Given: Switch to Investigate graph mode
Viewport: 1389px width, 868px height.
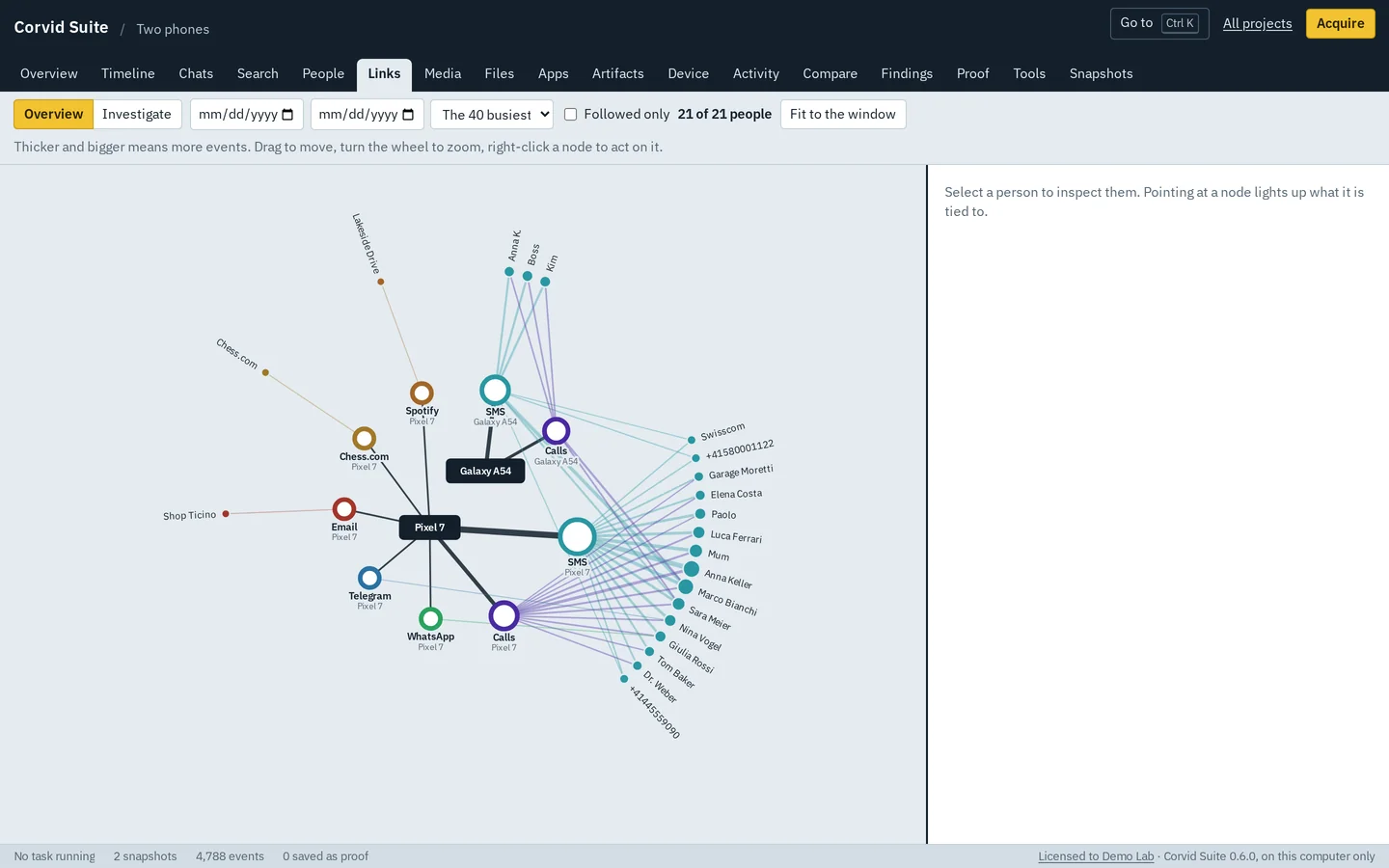Looking at the screenshot, I should tap(137, 114).
